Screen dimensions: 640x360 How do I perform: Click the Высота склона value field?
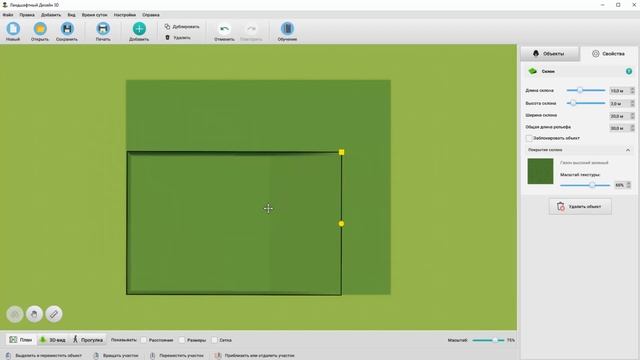coord(619,104)
